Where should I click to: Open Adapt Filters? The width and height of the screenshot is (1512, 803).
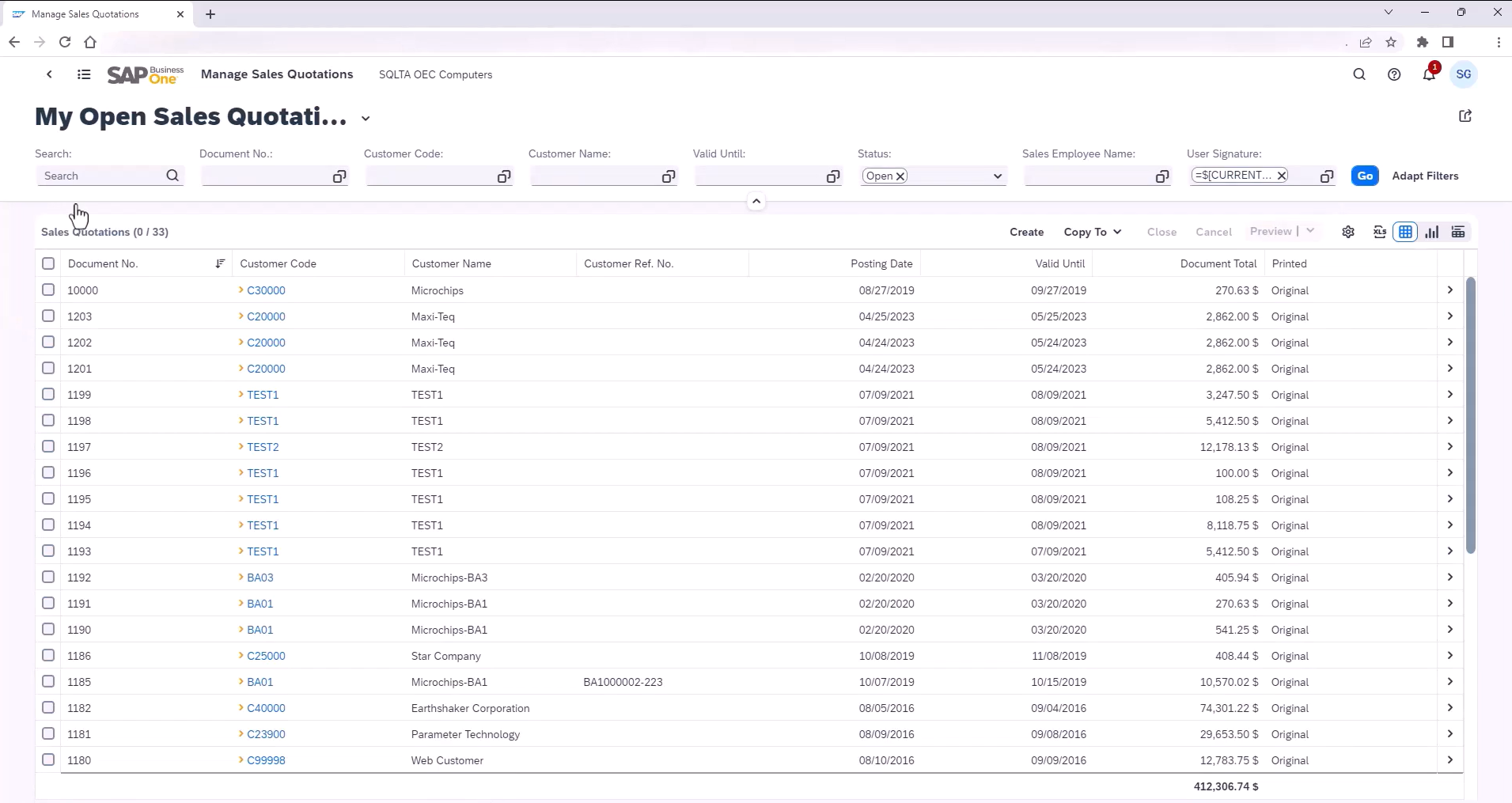1425,176
